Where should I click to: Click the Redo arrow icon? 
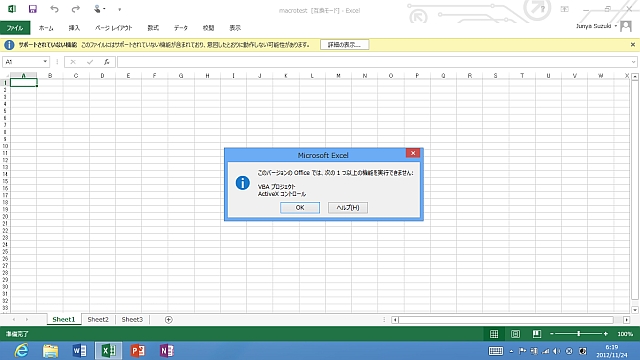76,9
